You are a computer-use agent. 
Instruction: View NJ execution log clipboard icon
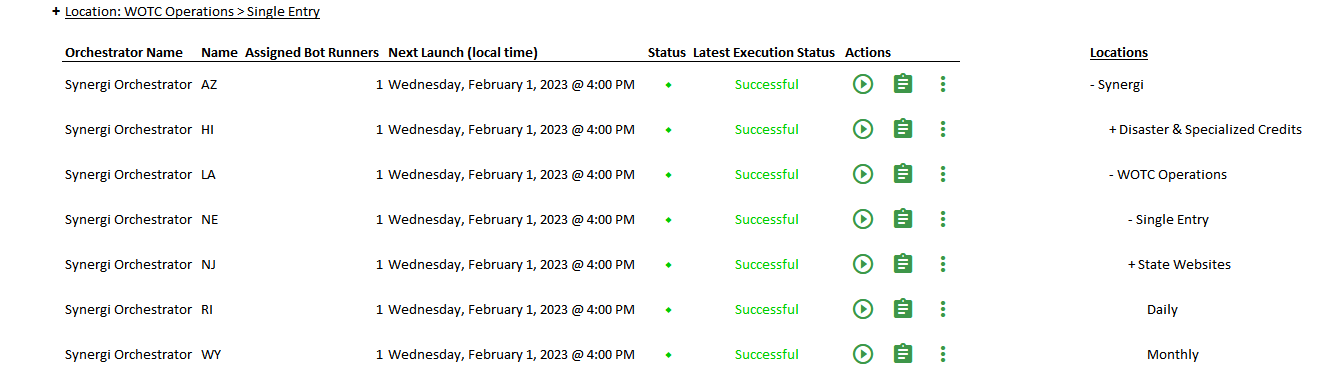[x=903, y=264]
